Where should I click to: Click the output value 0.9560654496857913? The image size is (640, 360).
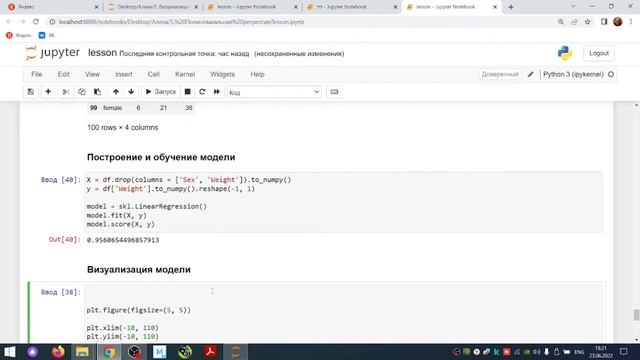pyautogui.click(x=123, y=240)
